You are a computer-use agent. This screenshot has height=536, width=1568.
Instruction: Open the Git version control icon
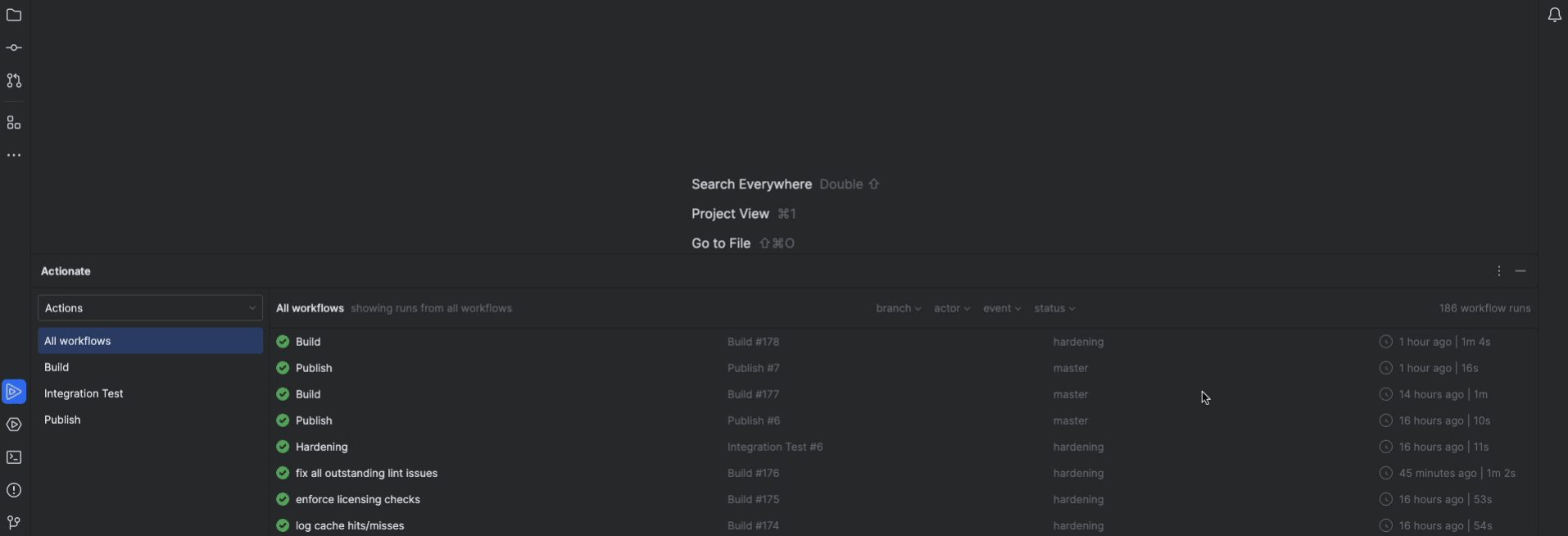pos(14,523)
